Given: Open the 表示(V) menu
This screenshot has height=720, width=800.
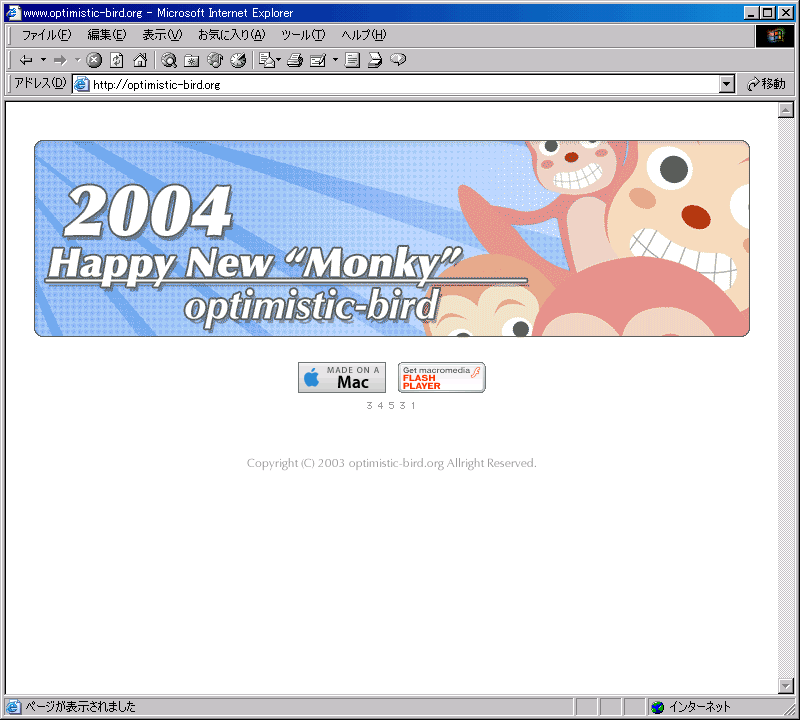Looking at the screenshot, I should pyautogui.click(x=162, y=35).
